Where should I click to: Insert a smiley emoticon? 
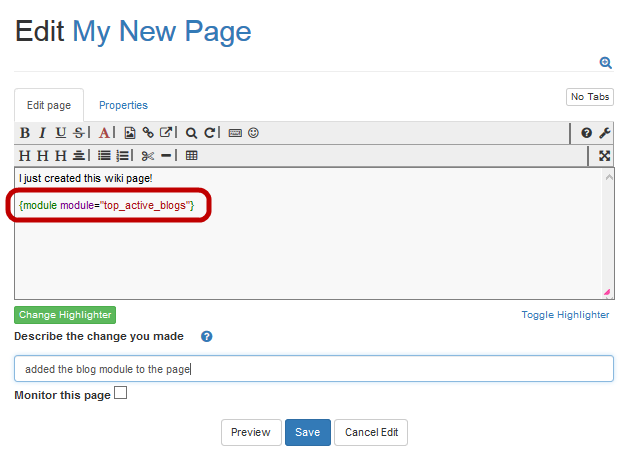point(253,132)
